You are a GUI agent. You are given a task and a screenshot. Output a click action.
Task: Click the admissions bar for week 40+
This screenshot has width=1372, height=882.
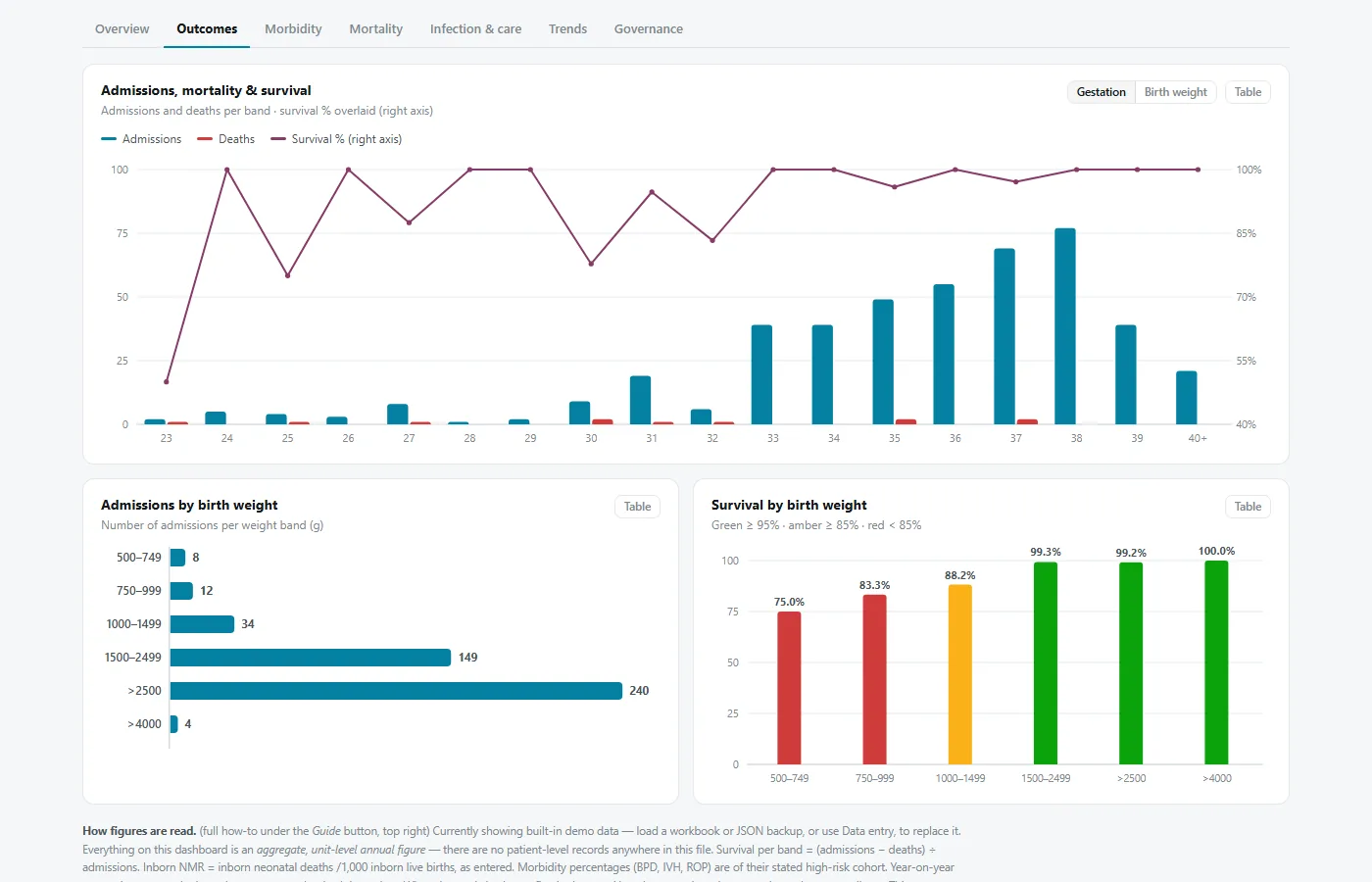[x=1187, y=398]
